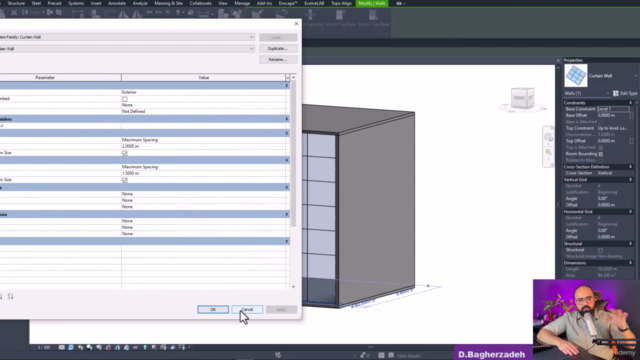Click the Base Constraint Level 1 field
This screenshot has width=640, height=360.
[x=613, y=109]
